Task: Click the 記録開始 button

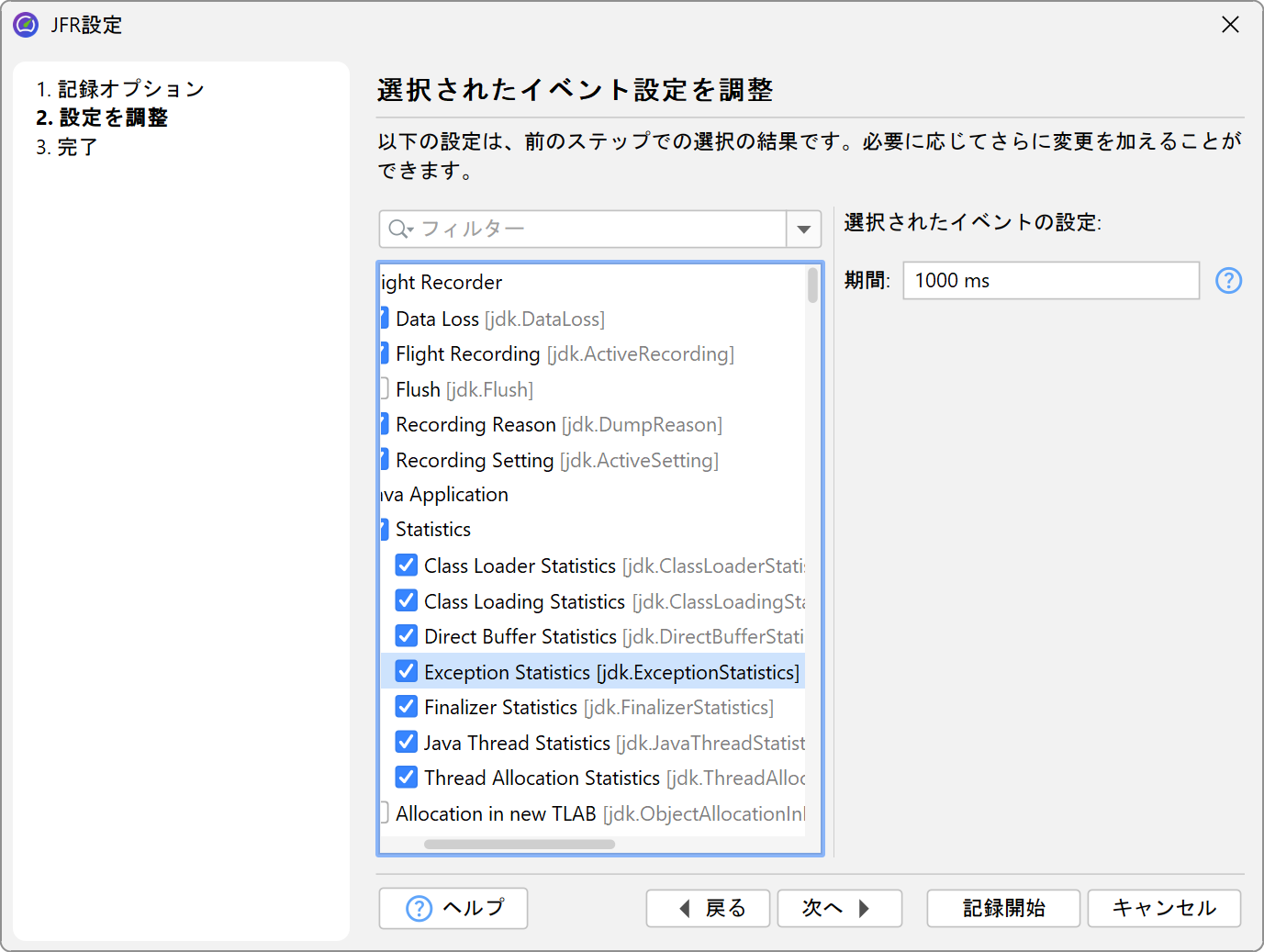Action: point(1003,908)
